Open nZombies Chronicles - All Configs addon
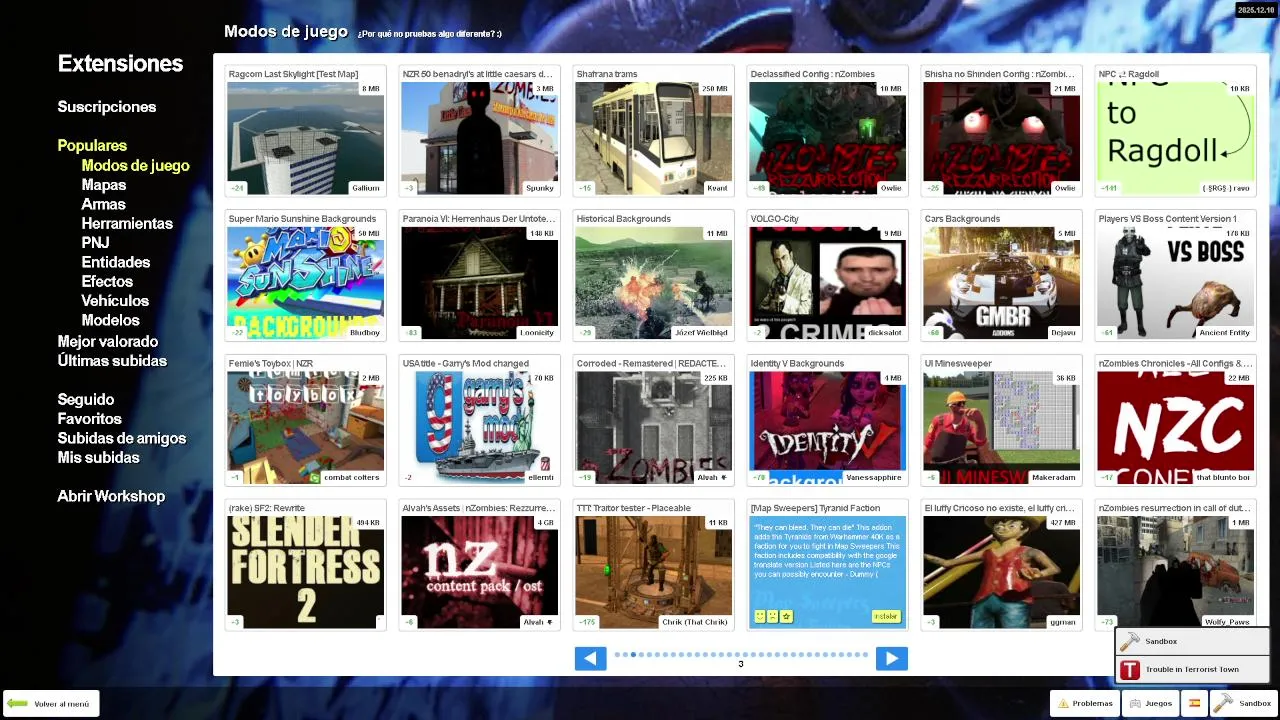1280x720 pixels. coord(1175,421)
